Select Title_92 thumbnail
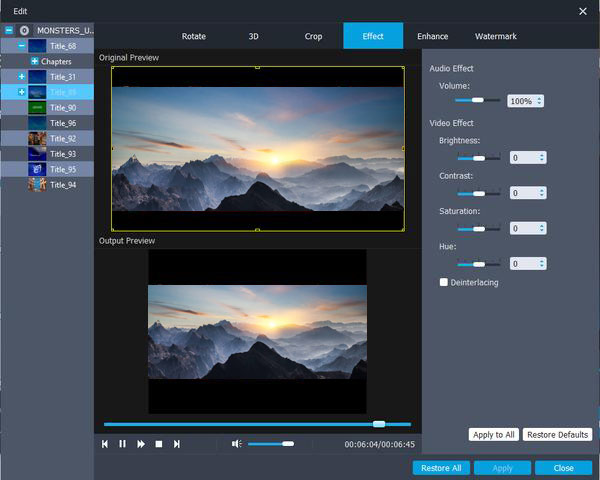600x480 pixels. (x=37, y=139)
